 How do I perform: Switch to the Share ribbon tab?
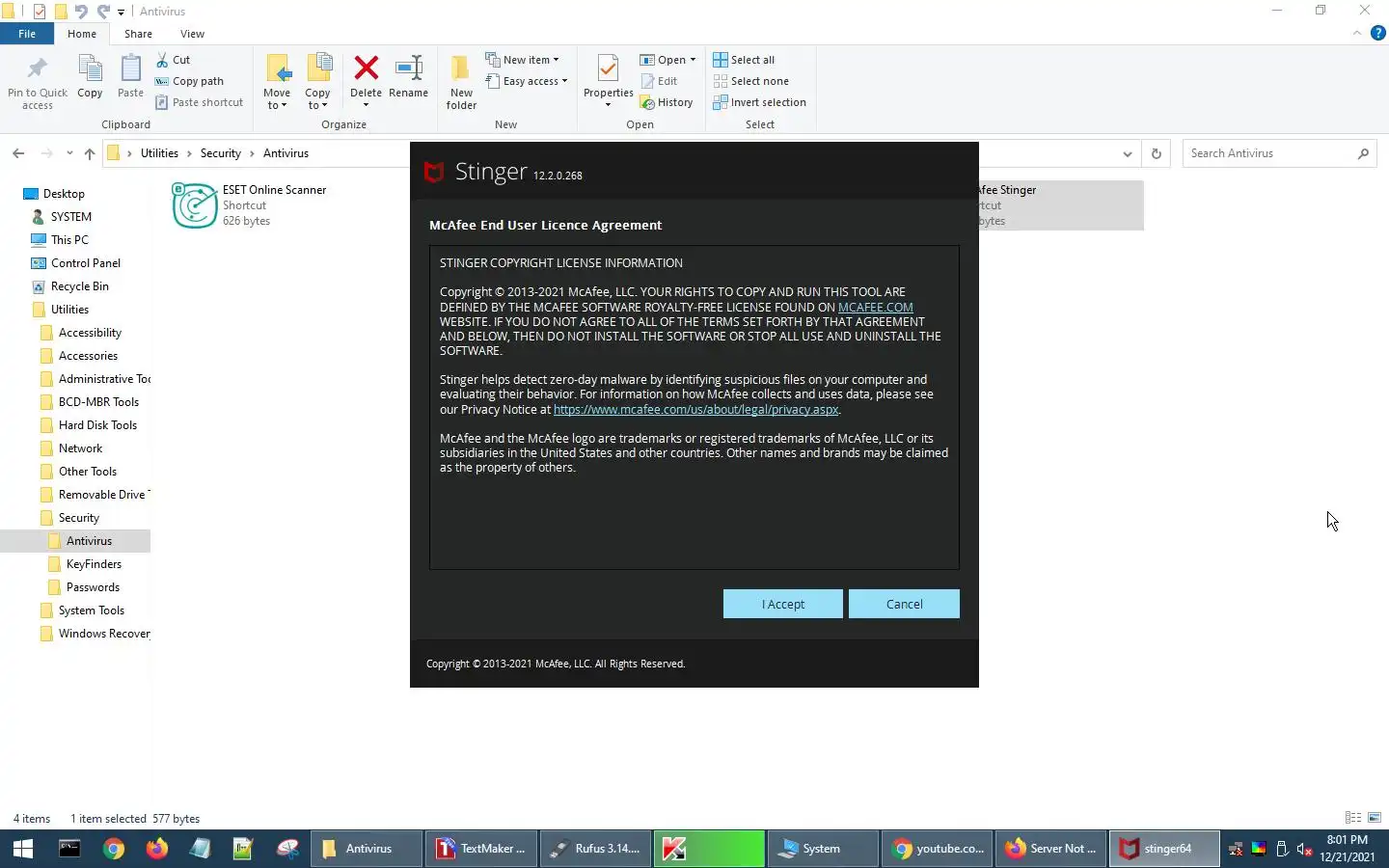tap(138, 34)
